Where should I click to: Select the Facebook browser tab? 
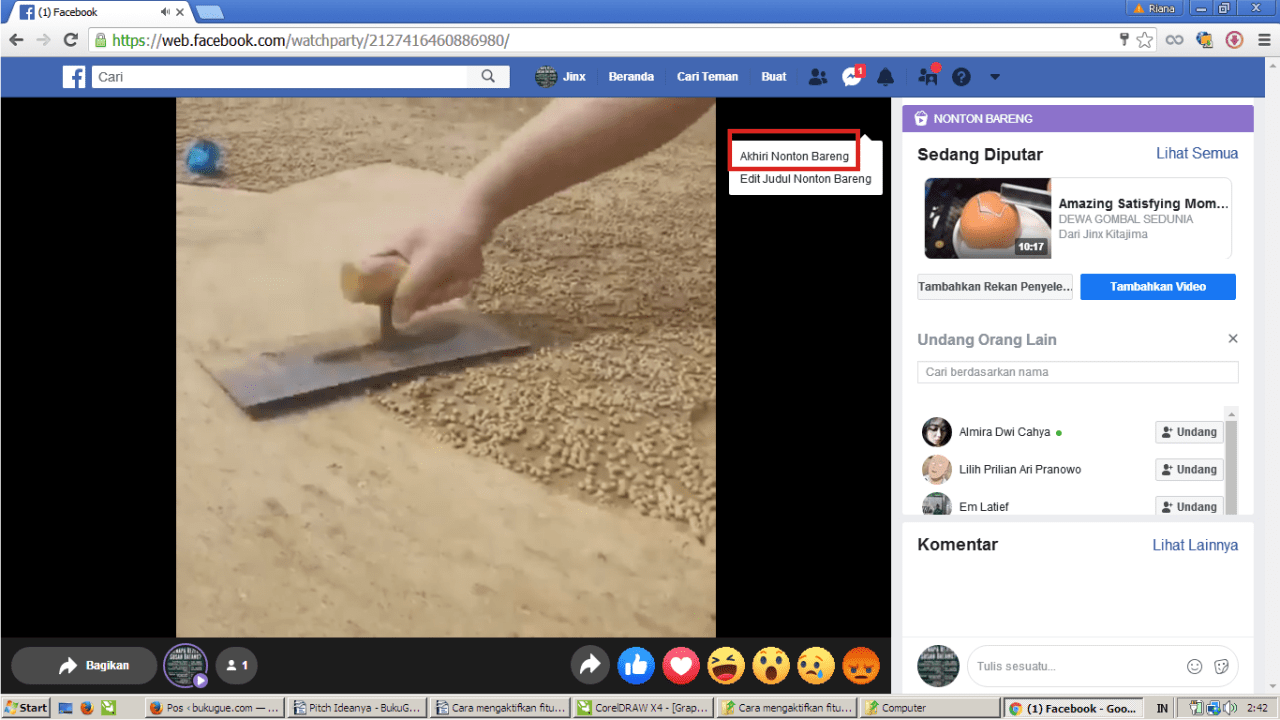[96, 12]
